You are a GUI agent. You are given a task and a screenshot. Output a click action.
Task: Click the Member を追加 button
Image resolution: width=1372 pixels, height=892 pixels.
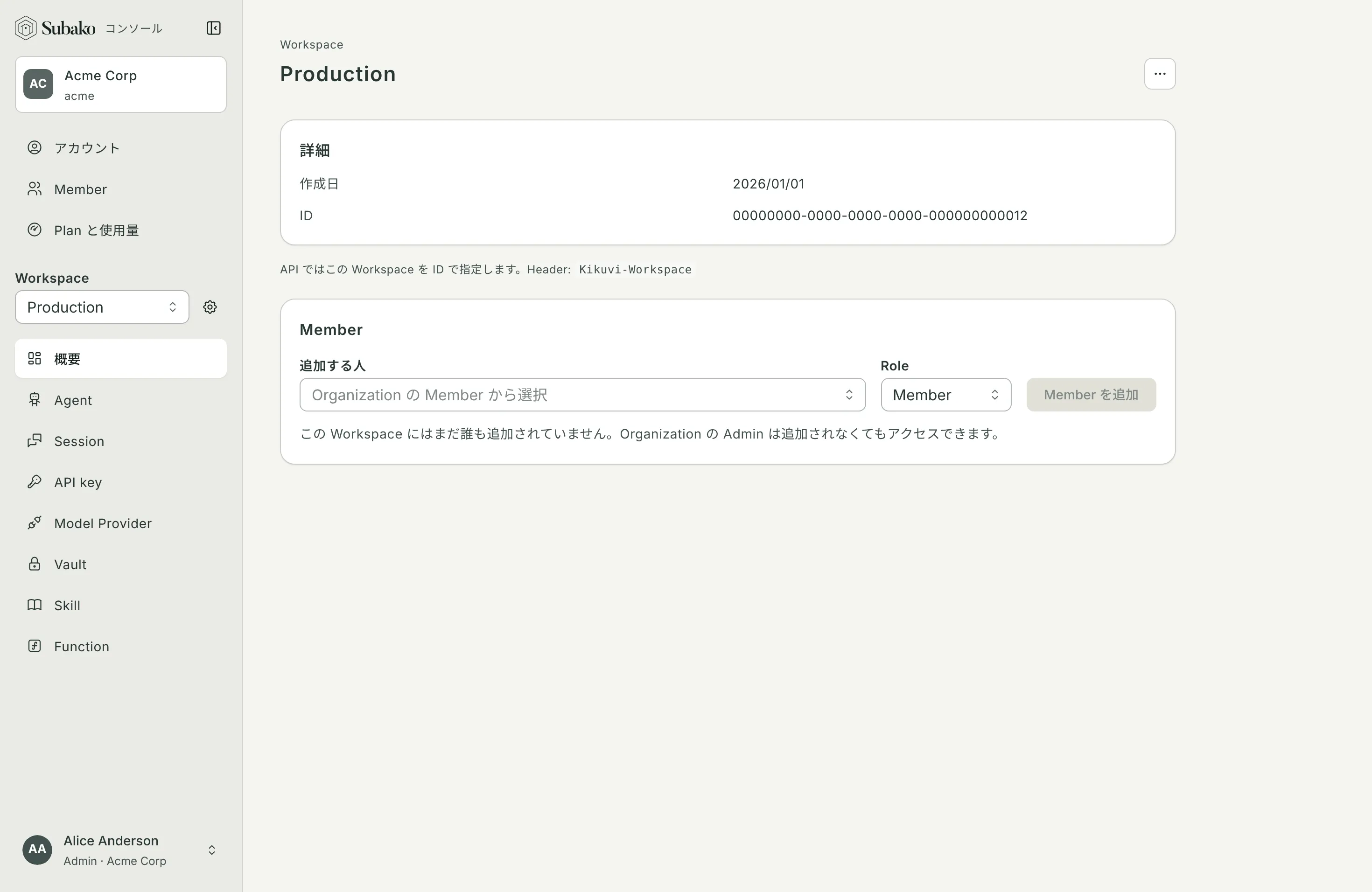1091,395
